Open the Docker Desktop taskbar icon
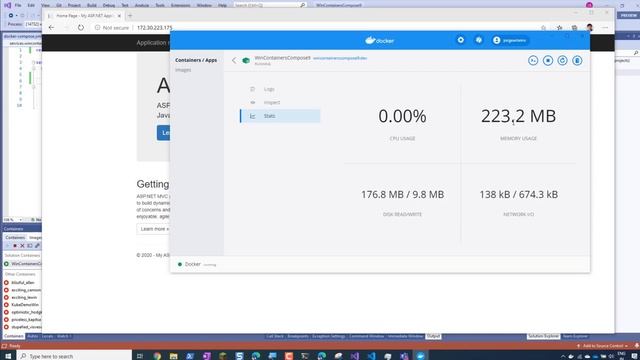Screen dimensions: 640x360 420,356
